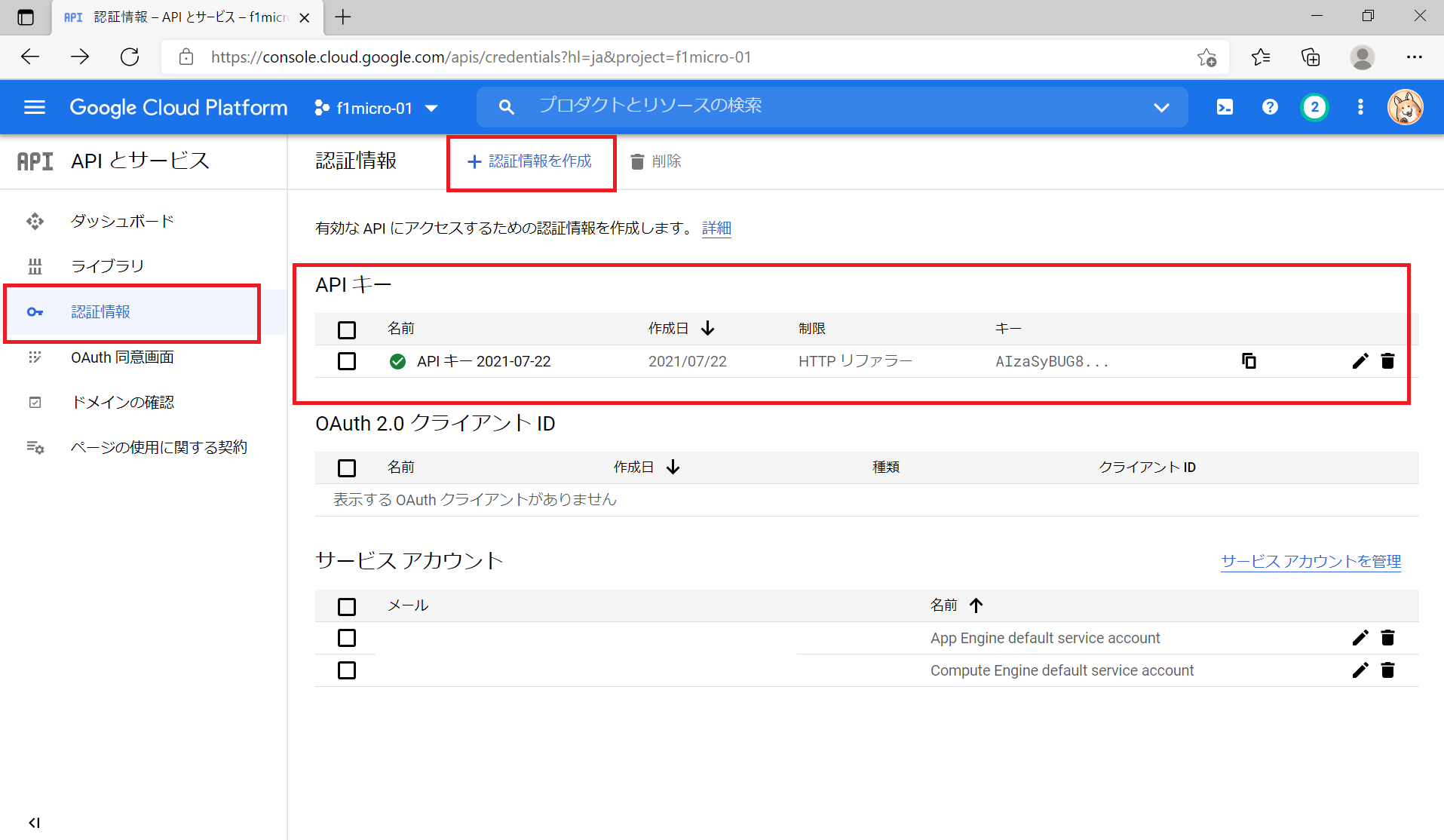Screen dimensions: 1444x840
Task: Select all API keys header checkbox
Action: point(347,330)
